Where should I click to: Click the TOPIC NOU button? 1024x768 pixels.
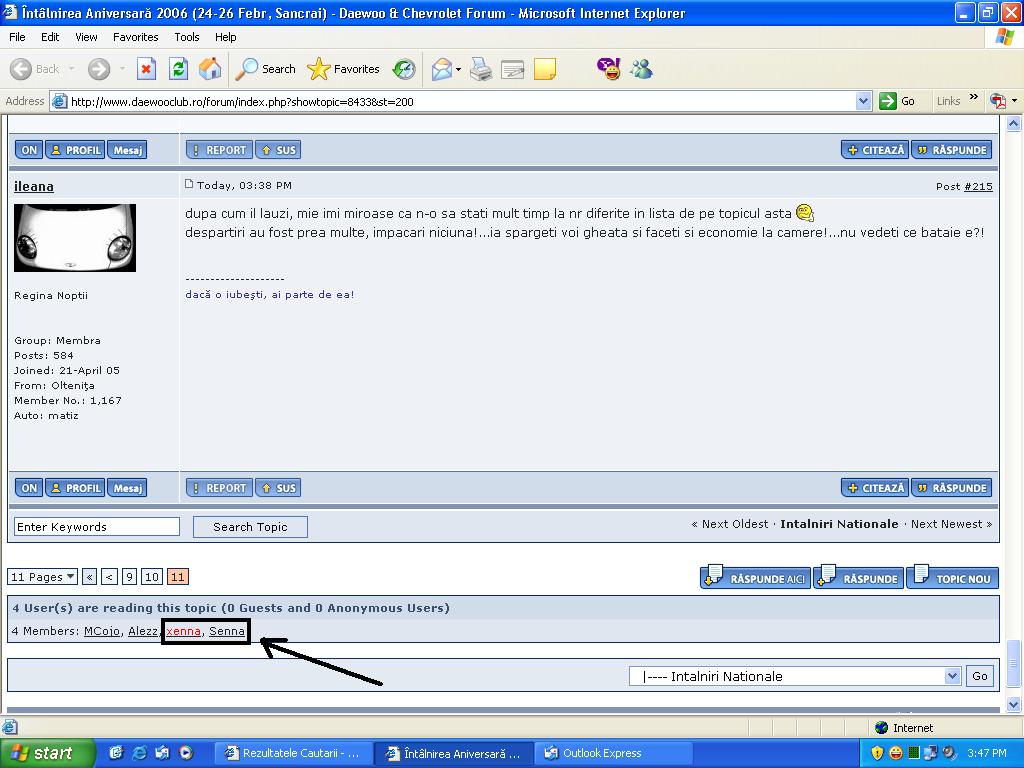click(952, 578)
